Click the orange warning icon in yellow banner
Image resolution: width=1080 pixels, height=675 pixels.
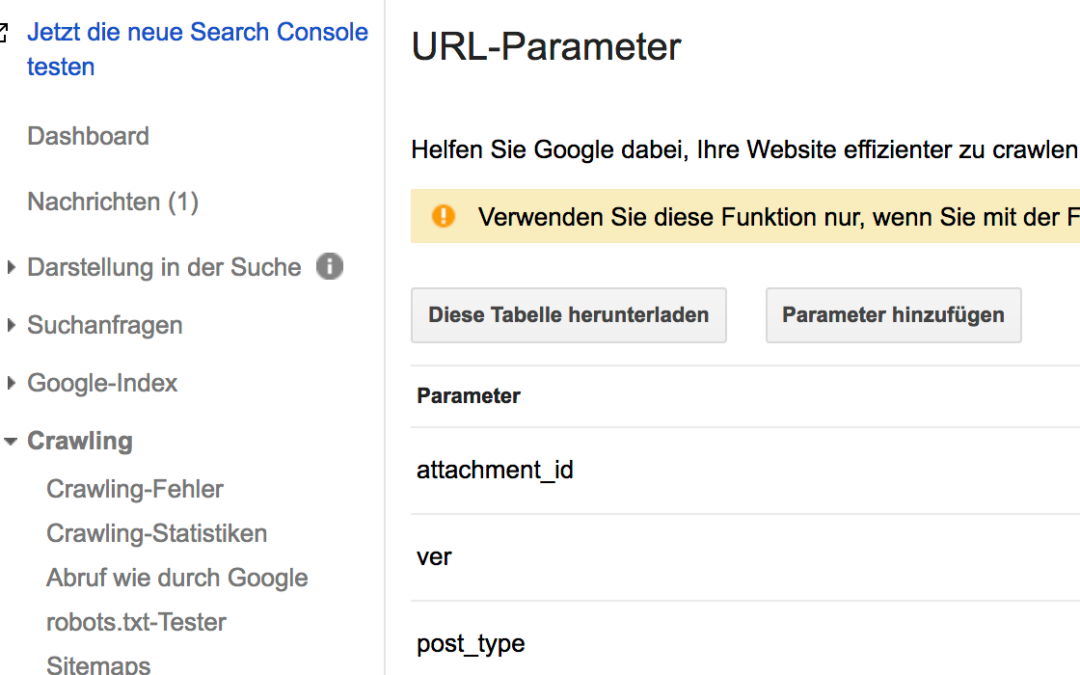(x=443, y=216)
